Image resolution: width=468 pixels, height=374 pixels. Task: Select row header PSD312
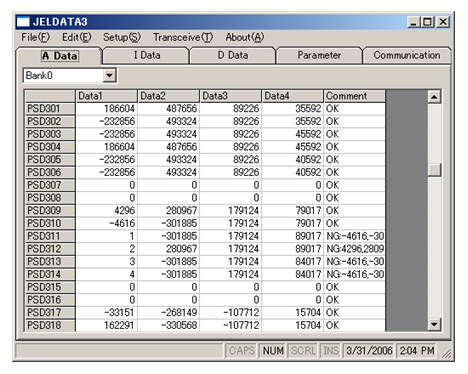coord(50,249)
